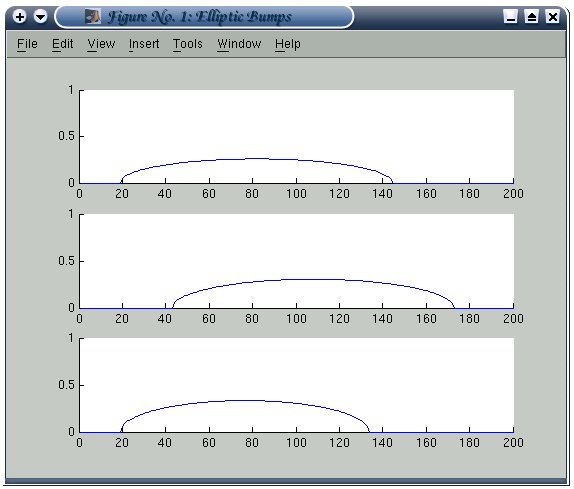Click the peak of the top plot curve
This screenshot has width=574, height=489.
tap(257, 158)
